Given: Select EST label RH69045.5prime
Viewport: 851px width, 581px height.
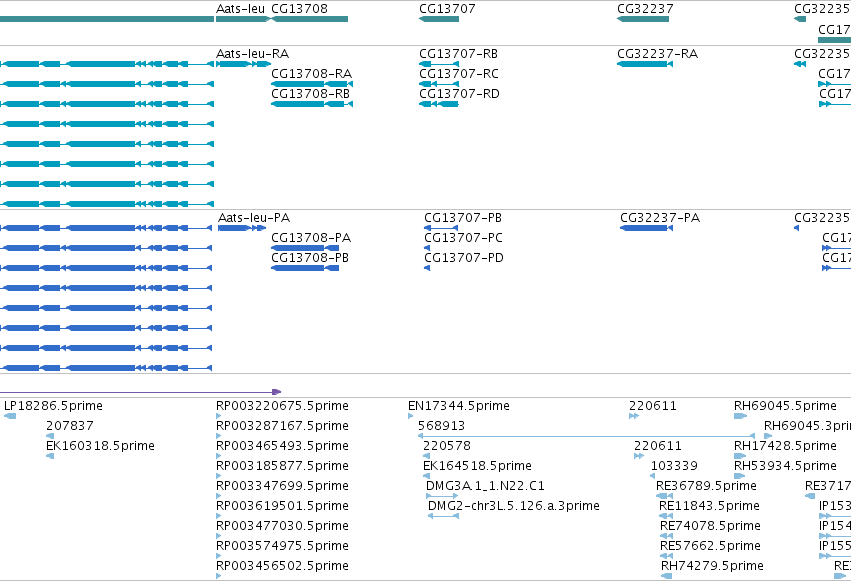Looking at the screenshot, I should coord(785,406).
